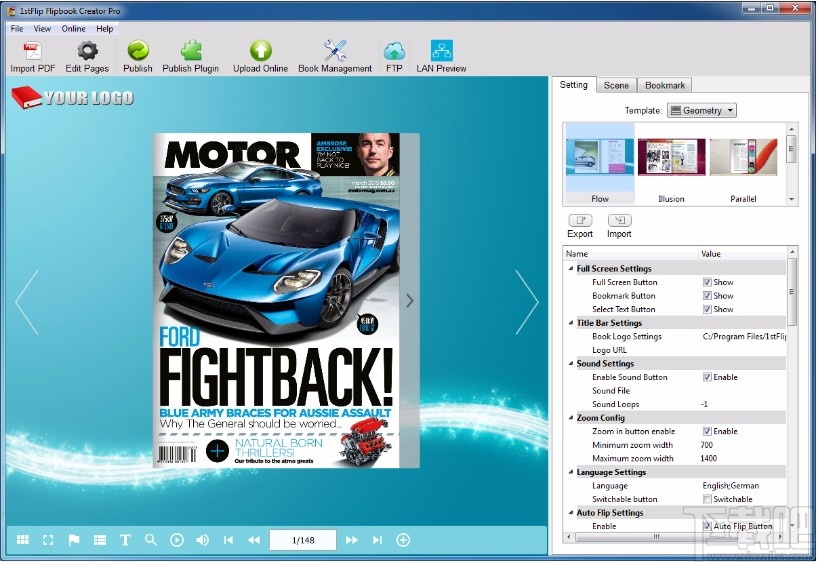Show page thumbnails grid in bottom bar
Screen dimensions: 818x562
click(x=23, y=540)
